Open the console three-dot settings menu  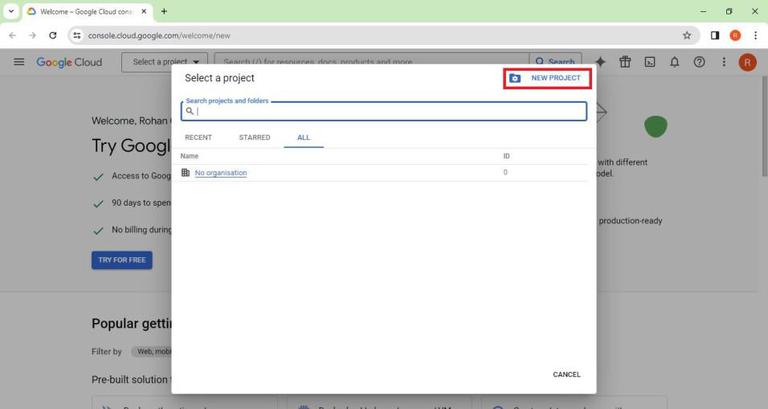point(724,62)
